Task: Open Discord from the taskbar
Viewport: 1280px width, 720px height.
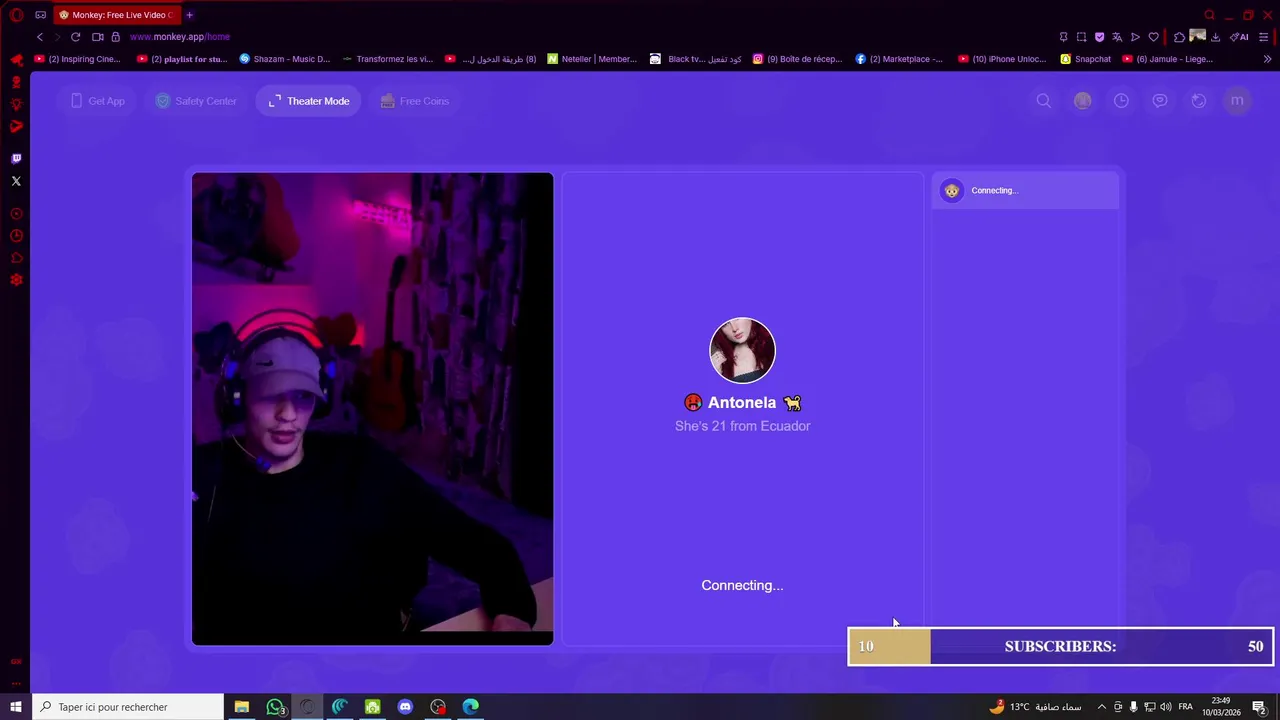Action: [x=405, y=707]
